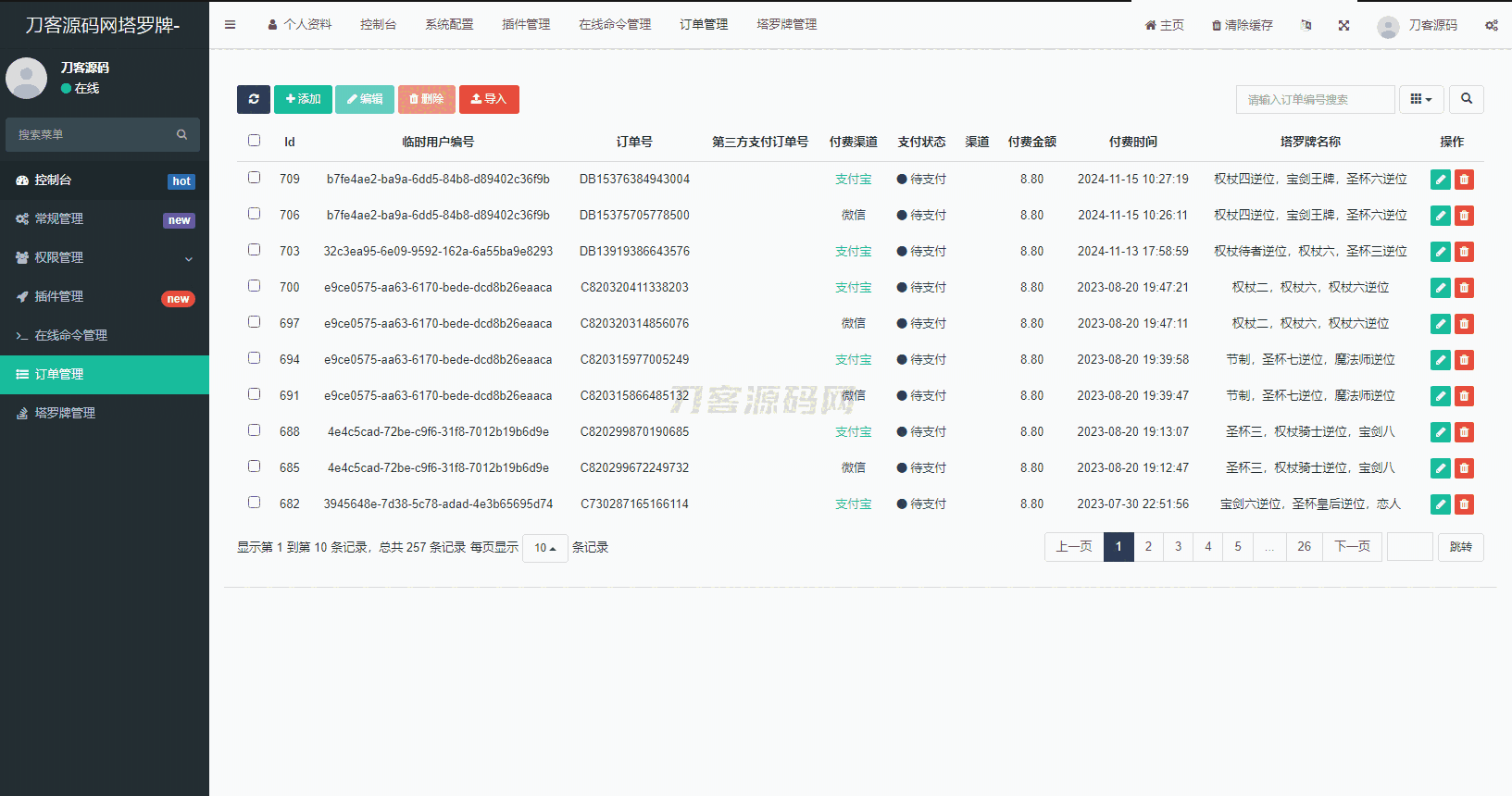Click the order number search field
1512x796 pixels.
1315,99
